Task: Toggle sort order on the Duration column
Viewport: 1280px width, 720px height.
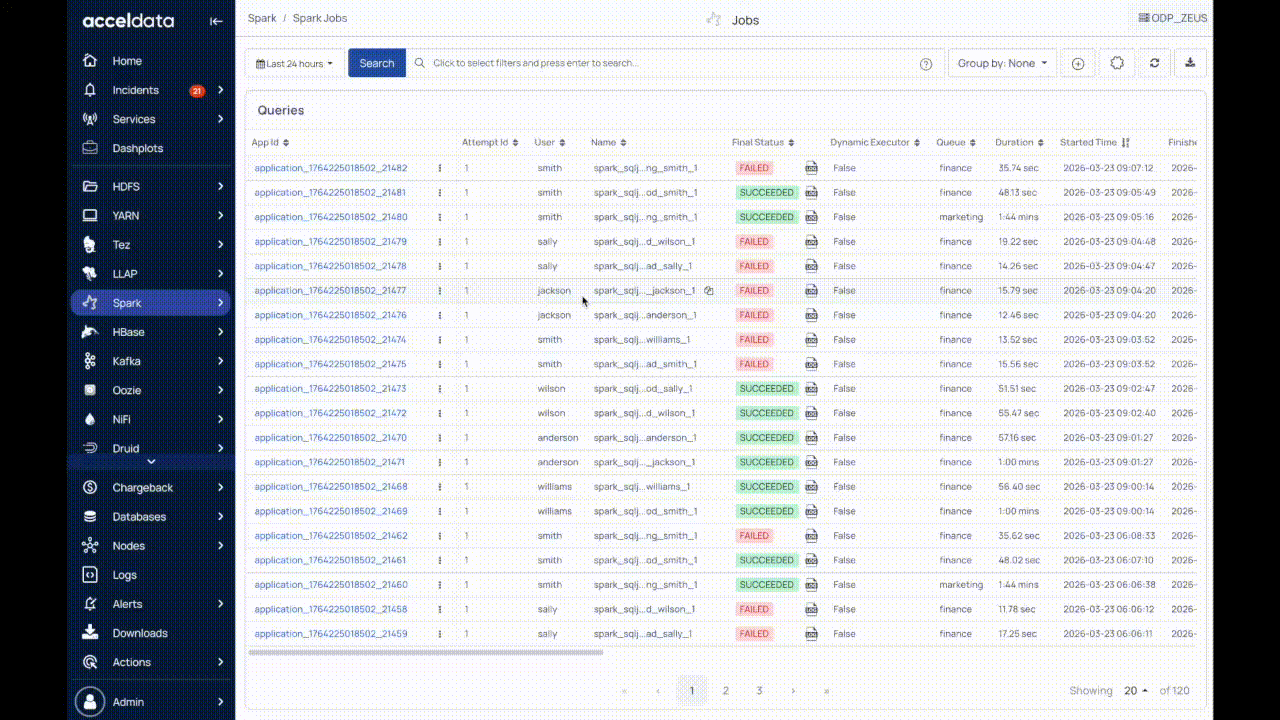Action: (1040, 143)
